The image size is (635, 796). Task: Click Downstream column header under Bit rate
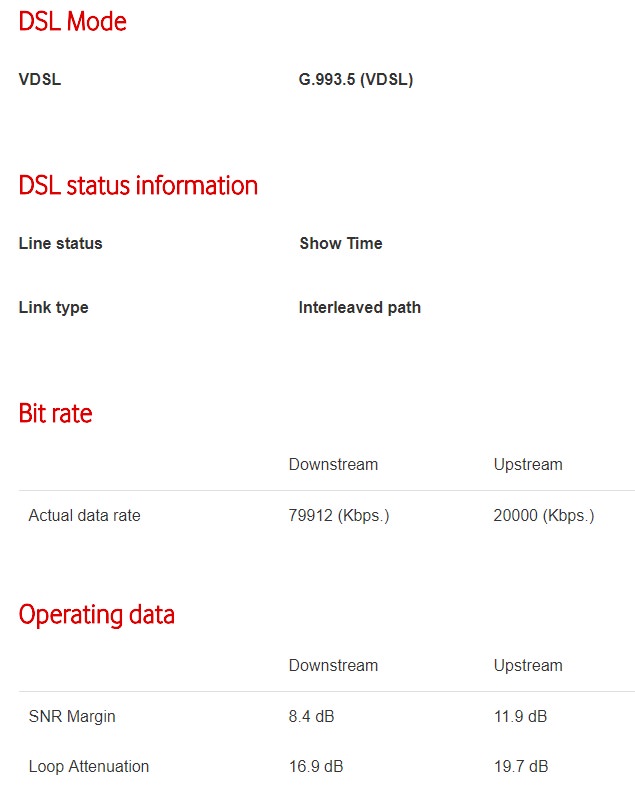(x=333, y=465)
